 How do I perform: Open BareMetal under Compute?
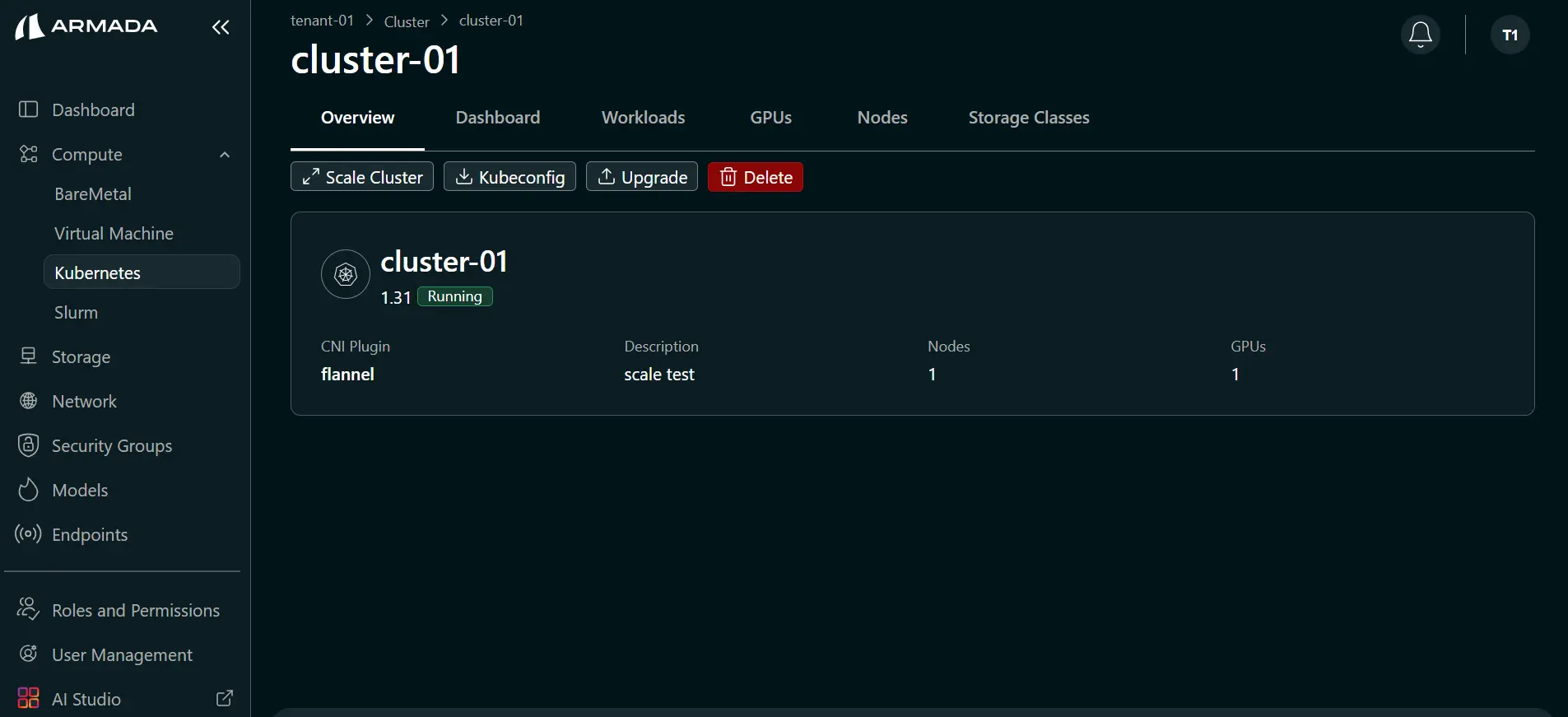93,193
